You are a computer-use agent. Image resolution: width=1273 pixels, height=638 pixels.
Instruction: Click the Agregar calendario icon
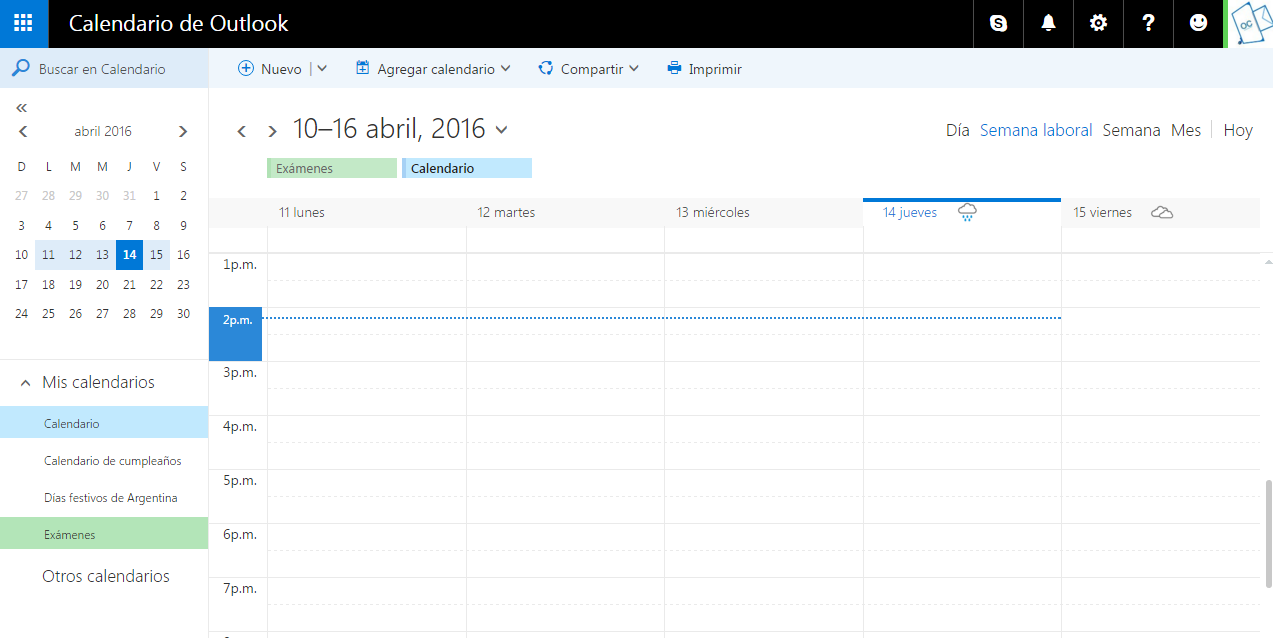click(363, 68)
